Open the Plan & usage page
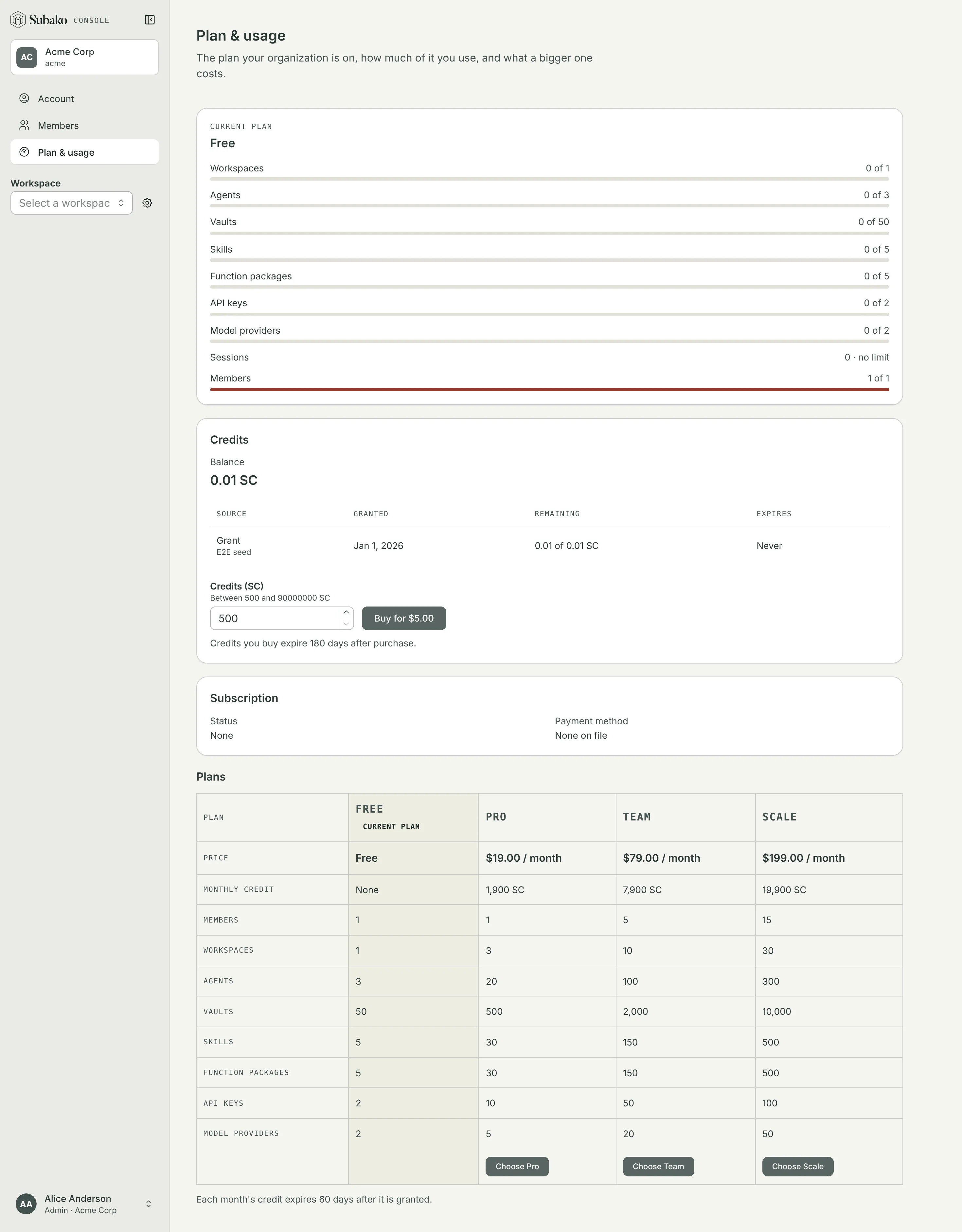This screenshot has height=1232, width=962. pos(85,152)
